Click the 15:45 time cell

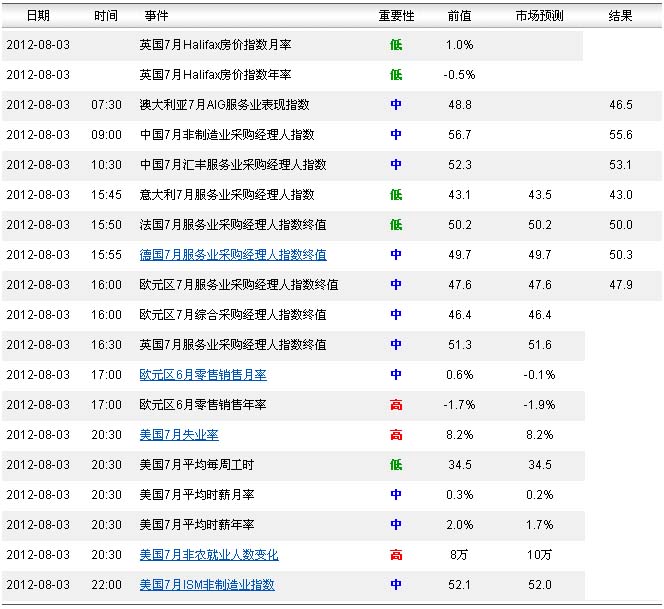point(106,195)
